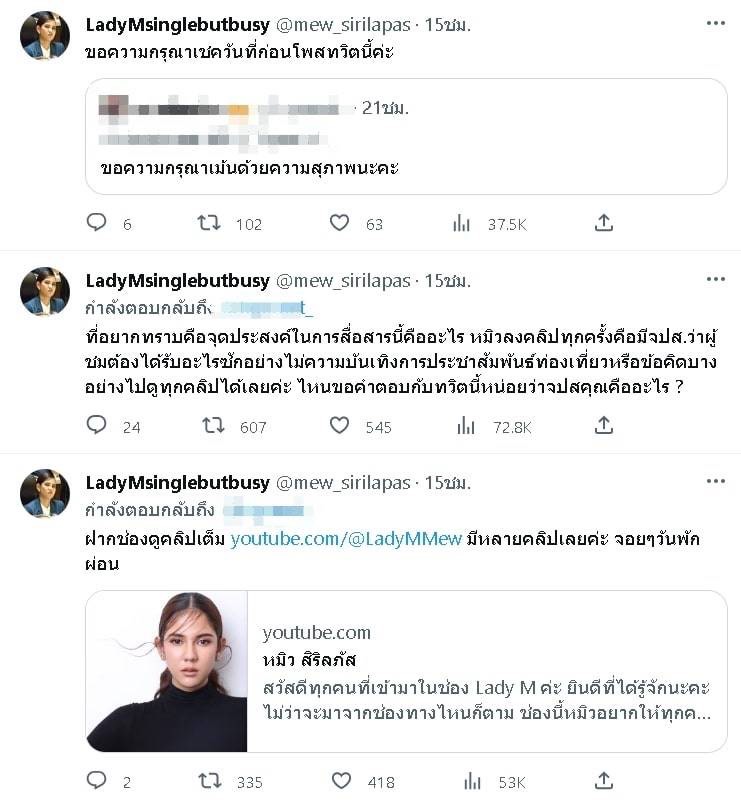Open the YouTube channel preview card thumbnail
741x801 pixels.
(167, 671)
